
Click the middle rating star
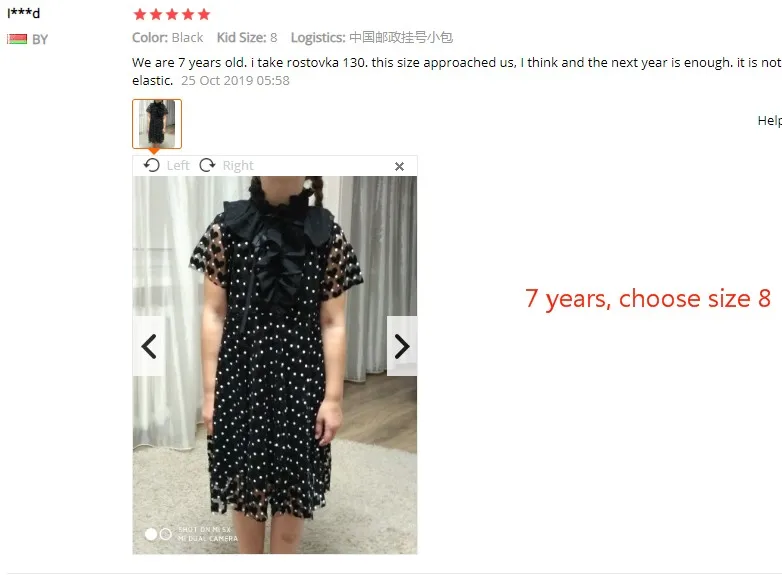coord(172,14)
